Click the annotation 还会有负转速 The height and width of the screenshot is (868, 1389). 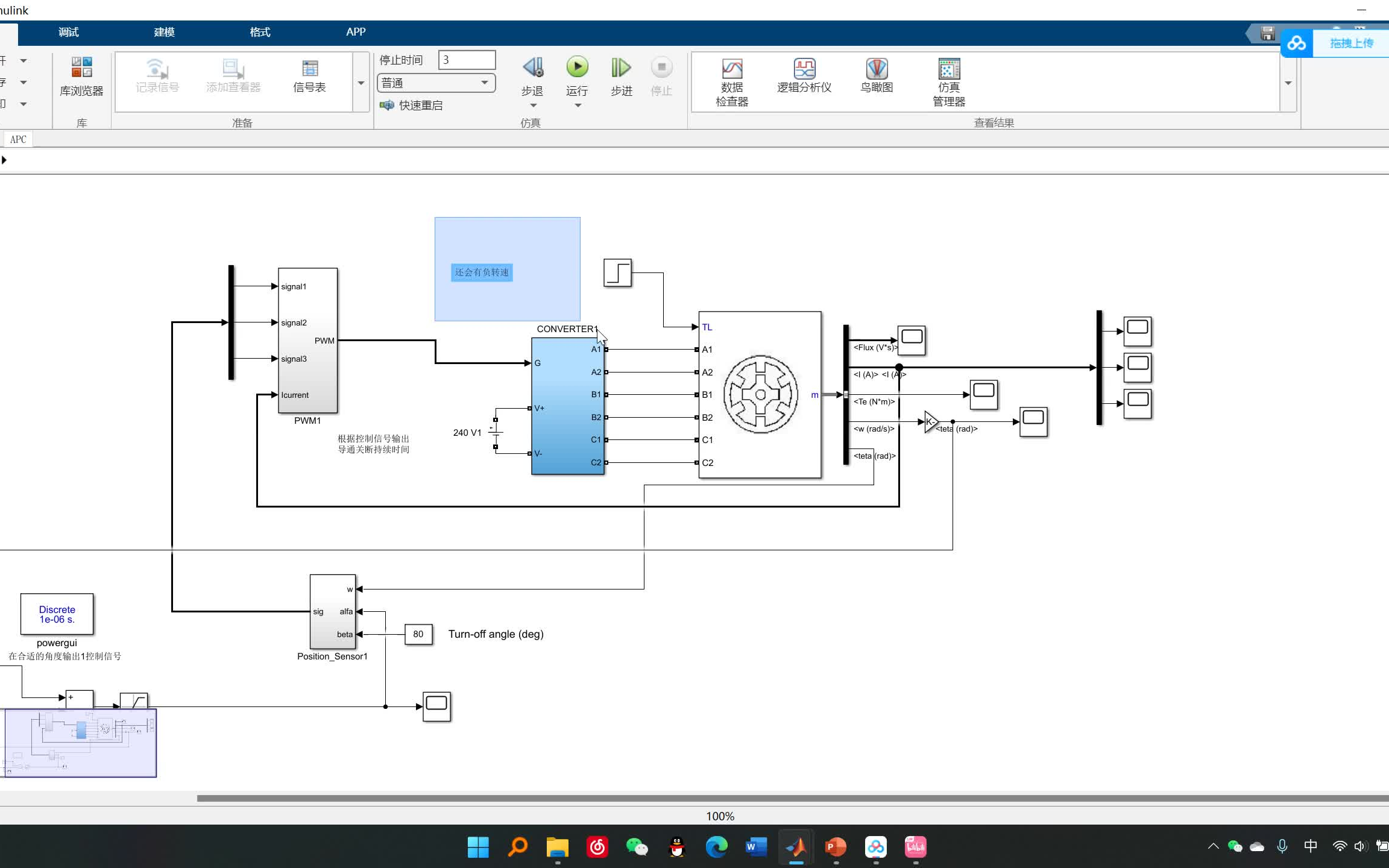(x=482, y=272)
